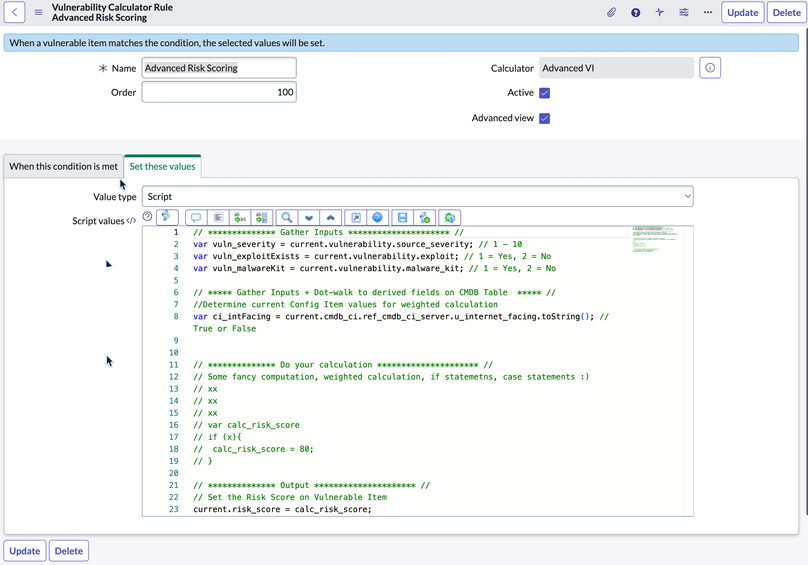Image resolution: width=808 pixels, height=565 pixels.
Task: Click the calc_risk_score = 80 comment line
Action: tap(253, 449)
